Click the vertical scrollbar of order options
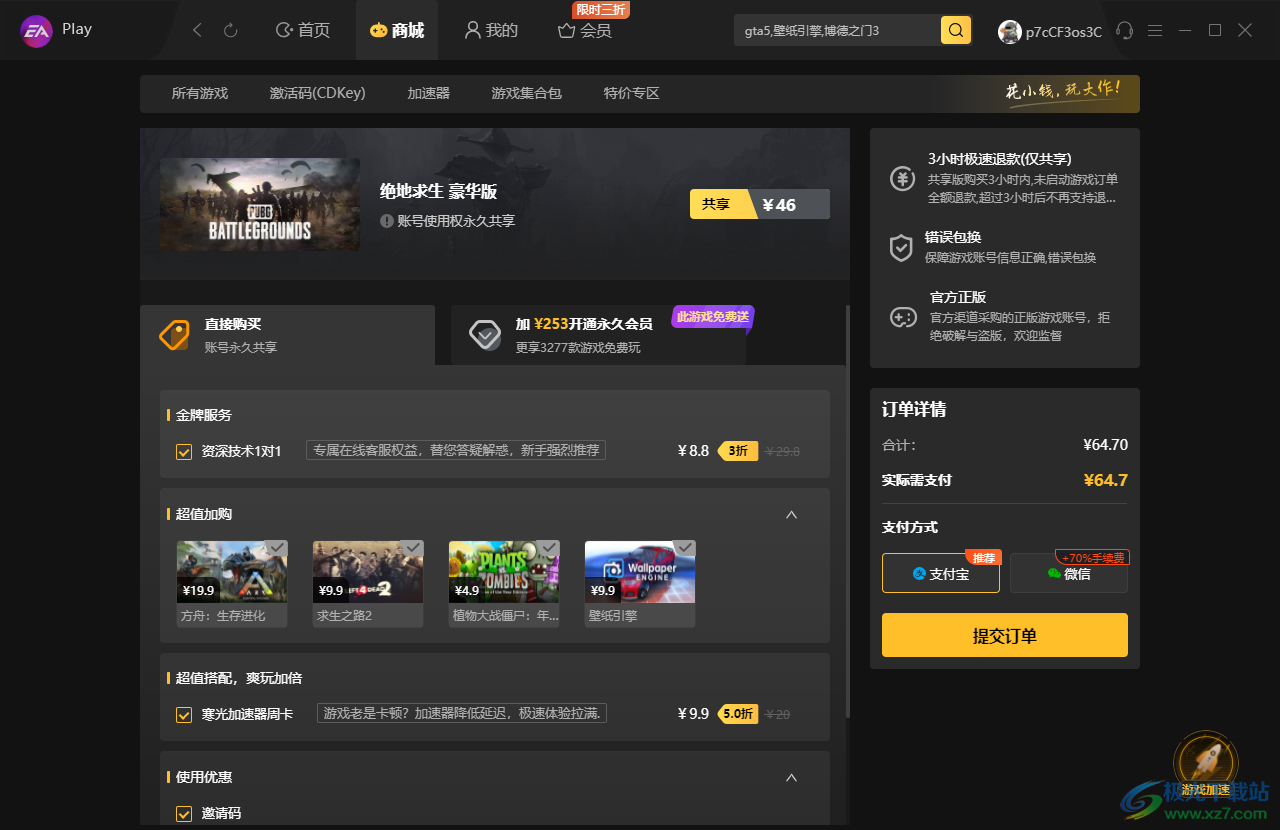The image size is (1280, 830). click(849, 510)
